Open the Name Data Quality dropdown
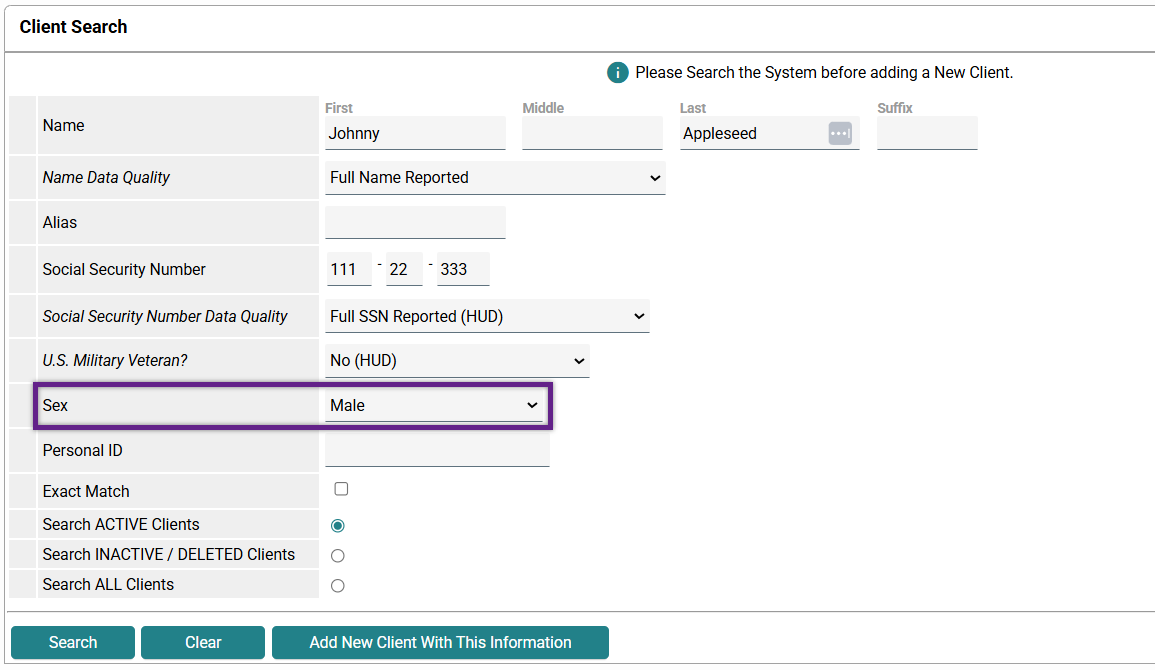 tap(495, 178)
